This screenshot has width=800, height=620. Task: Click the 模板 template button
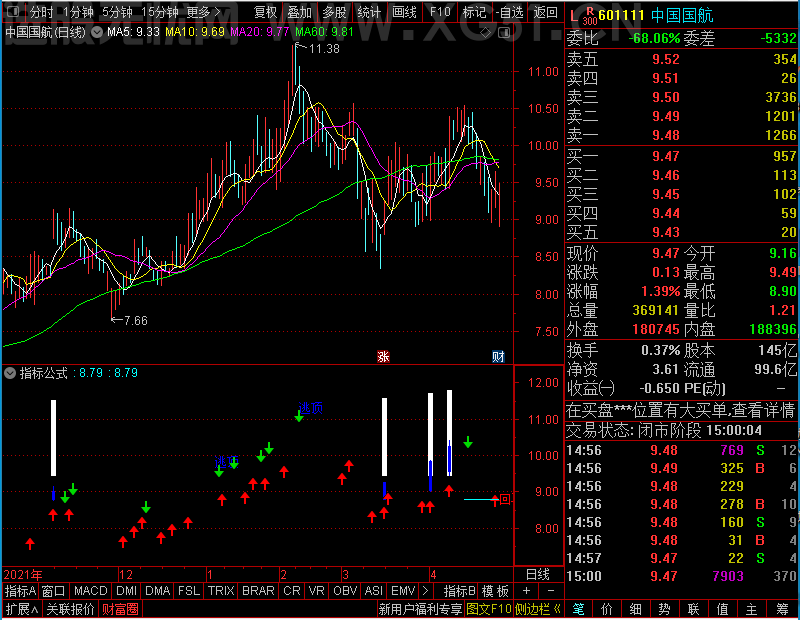tap(495, 590)
